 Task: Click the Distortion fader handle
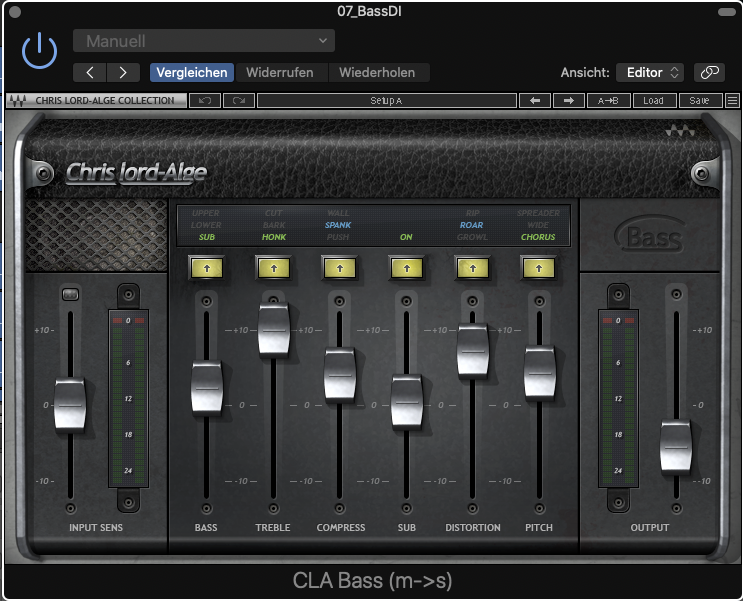pyautogui.click(x=472, y=350)
